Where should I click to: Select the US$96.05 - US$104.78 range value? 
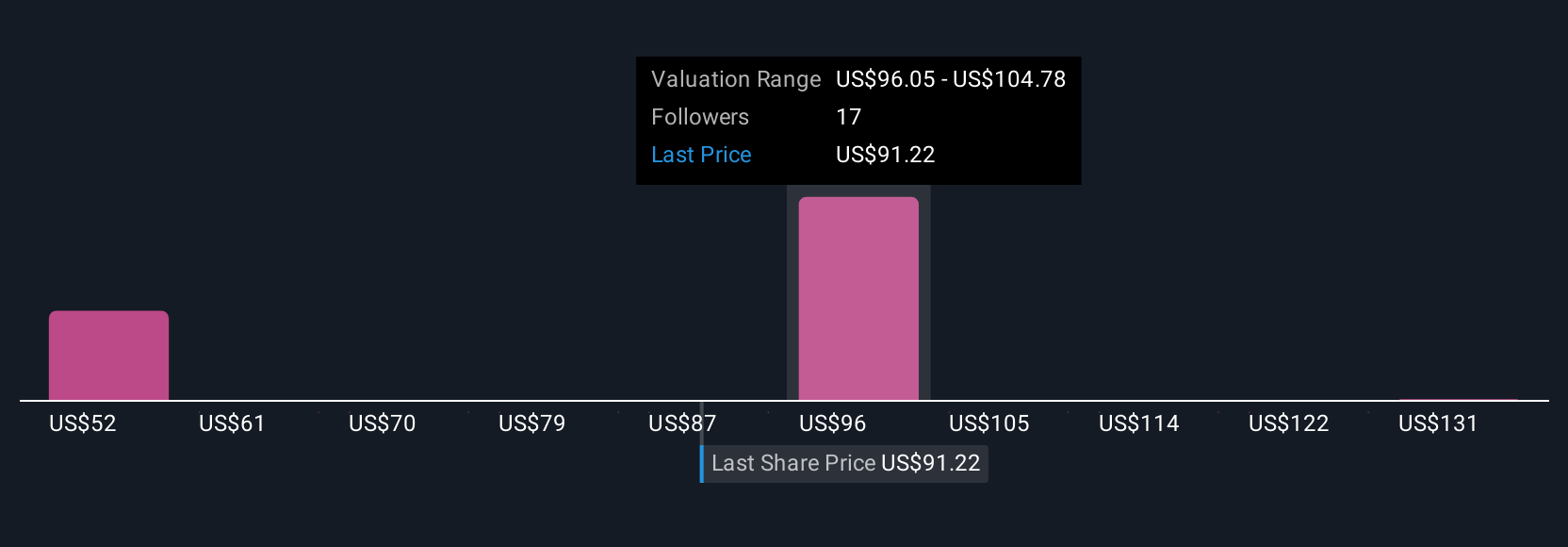951,79
